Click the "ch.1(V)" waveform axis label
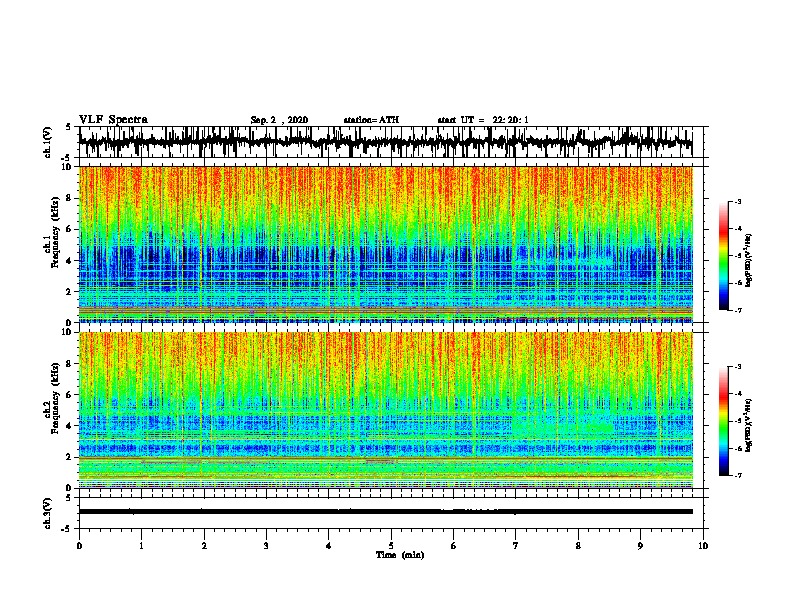The width and height of the screenshot is (792, 612). tap(47, 142)
